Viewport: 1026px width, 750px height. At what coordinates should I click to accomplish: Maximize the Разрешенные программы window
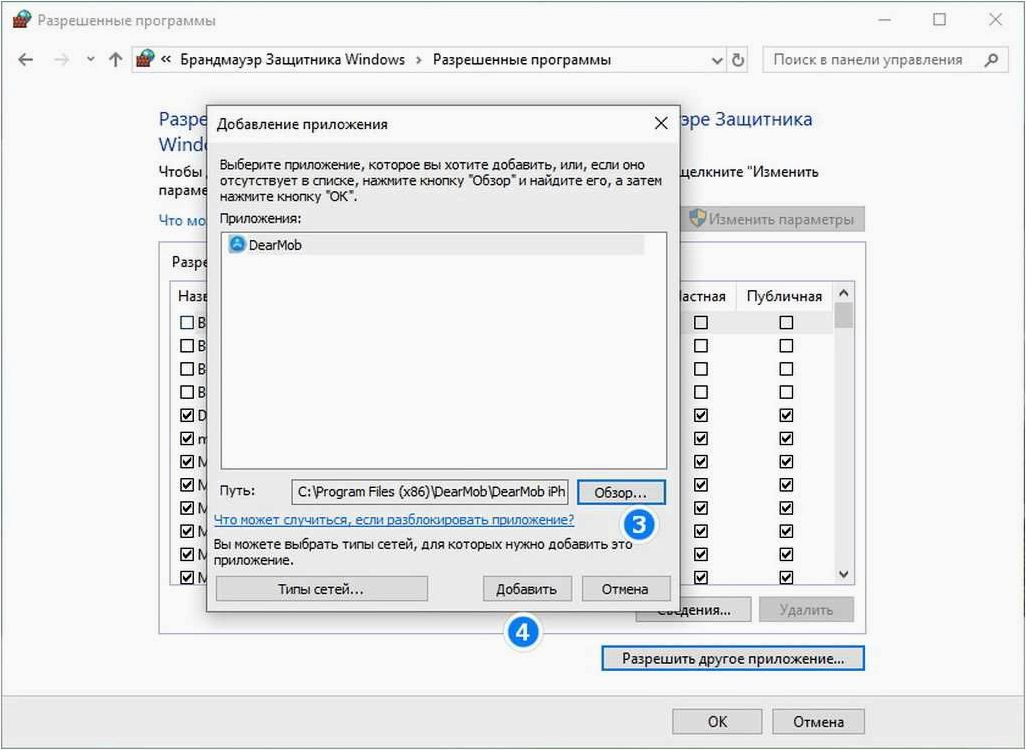point(940,20)
